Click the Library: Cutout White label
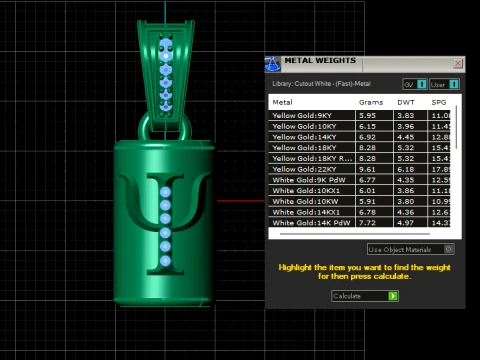The width and height of the screenshot is (480, 360). click(321, 84)
